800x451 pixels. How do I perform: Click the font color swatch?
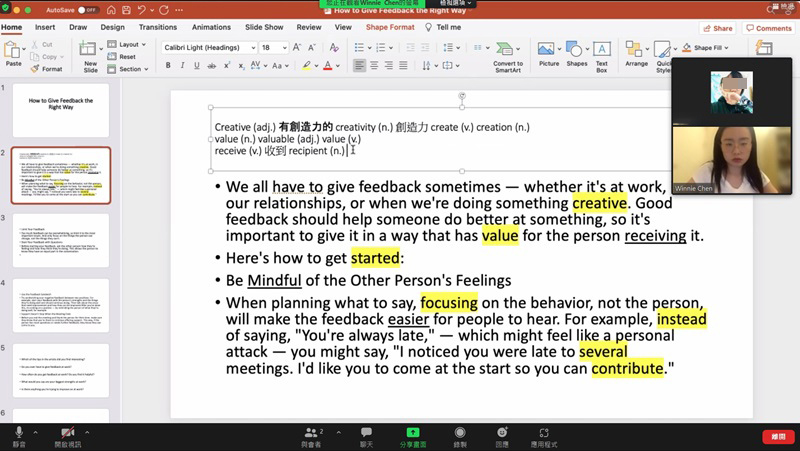(x=328, y=66)
